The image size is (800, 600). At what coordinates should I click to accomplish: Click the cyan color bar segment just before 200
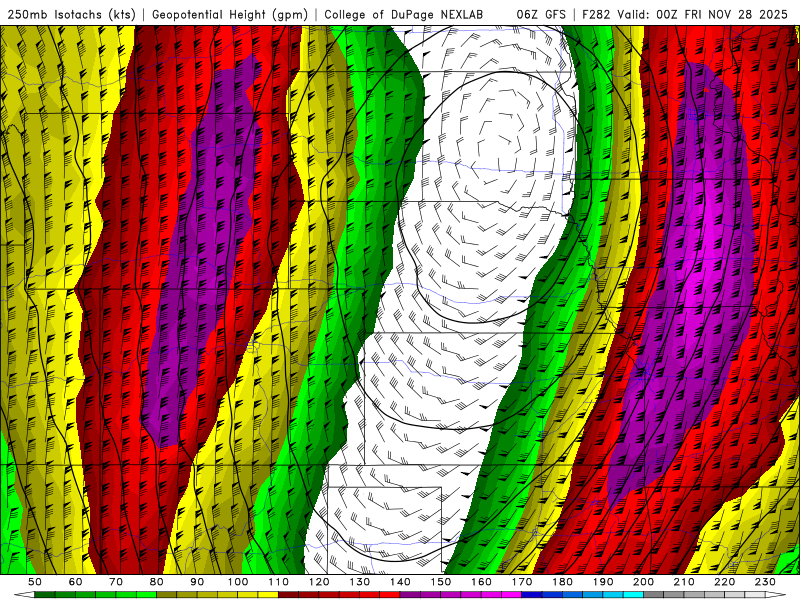(634, 595)
